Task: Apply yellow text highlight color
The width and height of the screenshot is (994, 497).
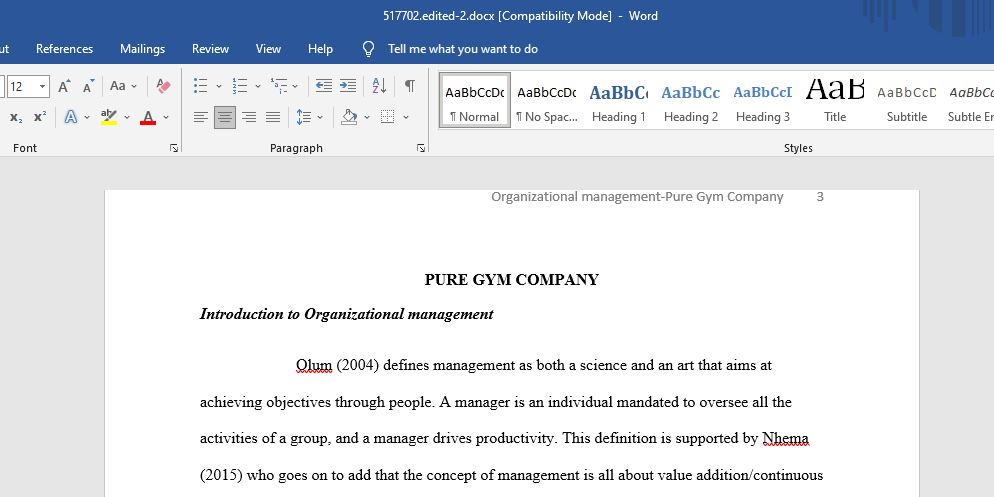Action: point(109,117)
